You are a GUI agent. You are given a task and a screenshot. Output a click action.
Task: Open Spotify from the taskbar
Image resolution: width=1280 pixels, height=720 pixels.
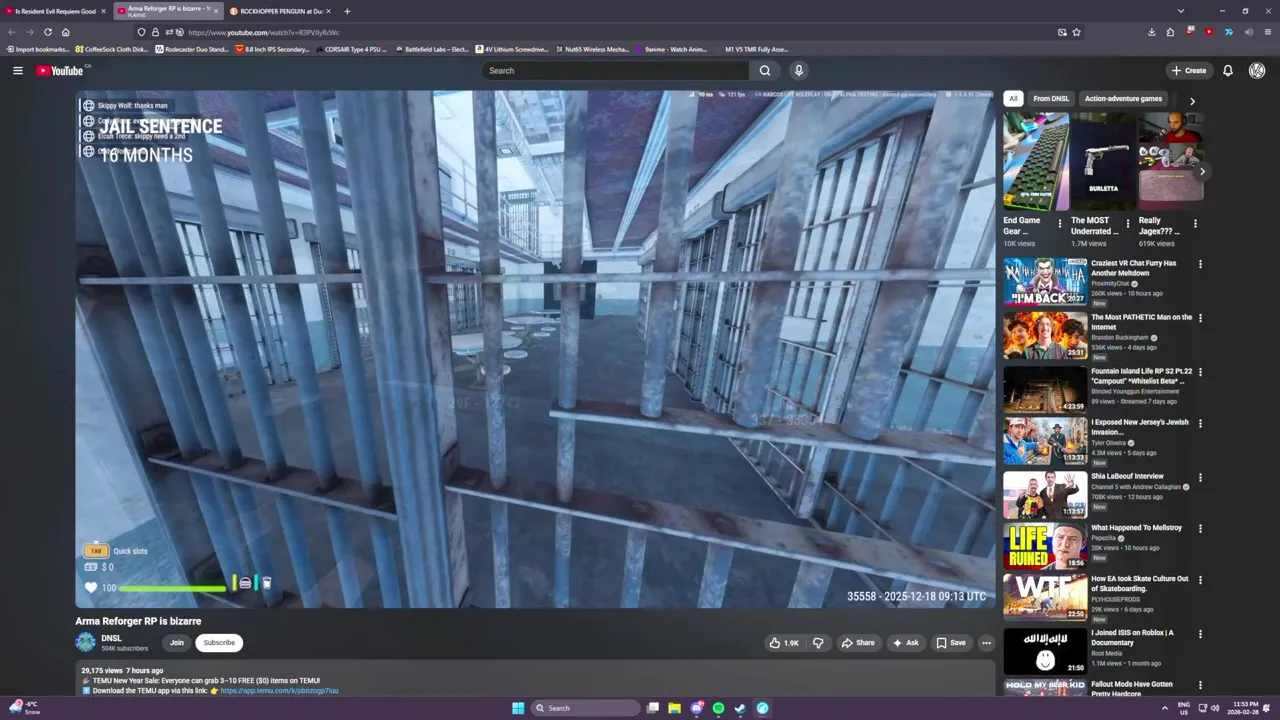[718, 708]
